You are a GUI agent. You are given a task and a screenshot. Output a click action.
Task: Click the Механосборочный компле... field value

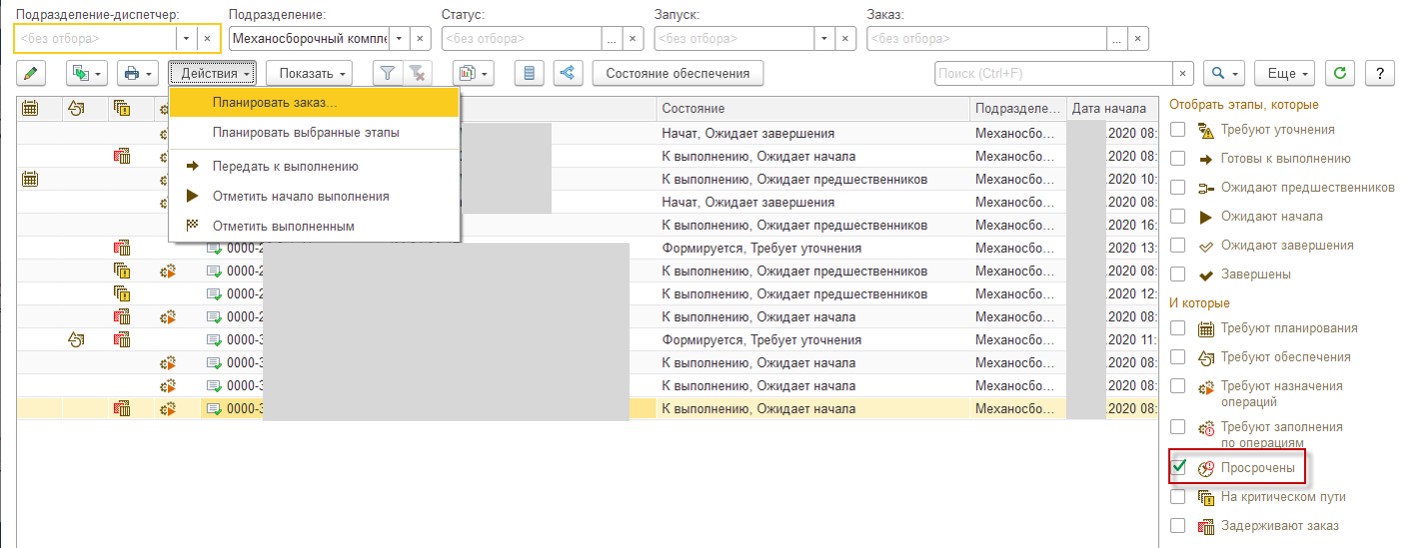(x=309, y=38)
